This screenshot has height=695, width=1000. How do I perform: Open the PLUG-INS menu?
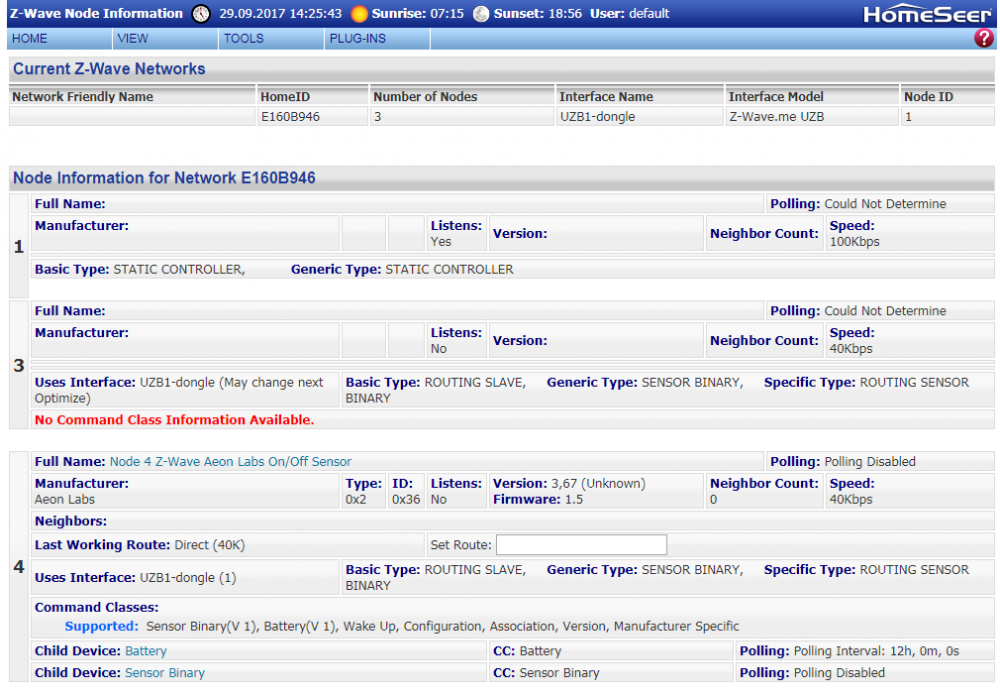(x=357, y=39)
